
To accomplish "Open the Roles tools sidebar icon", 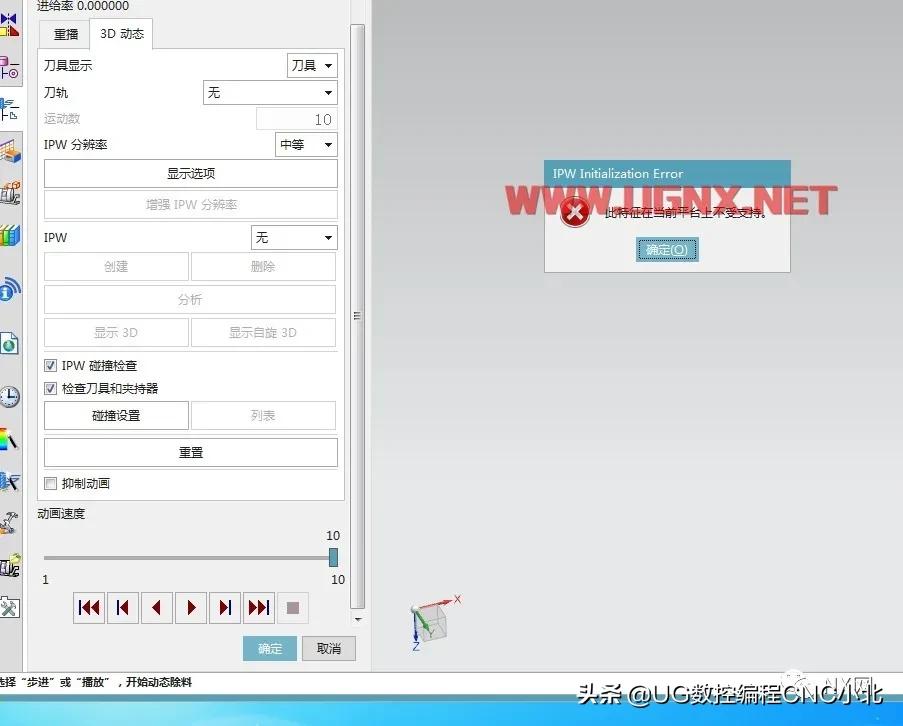I will (9, 607).
